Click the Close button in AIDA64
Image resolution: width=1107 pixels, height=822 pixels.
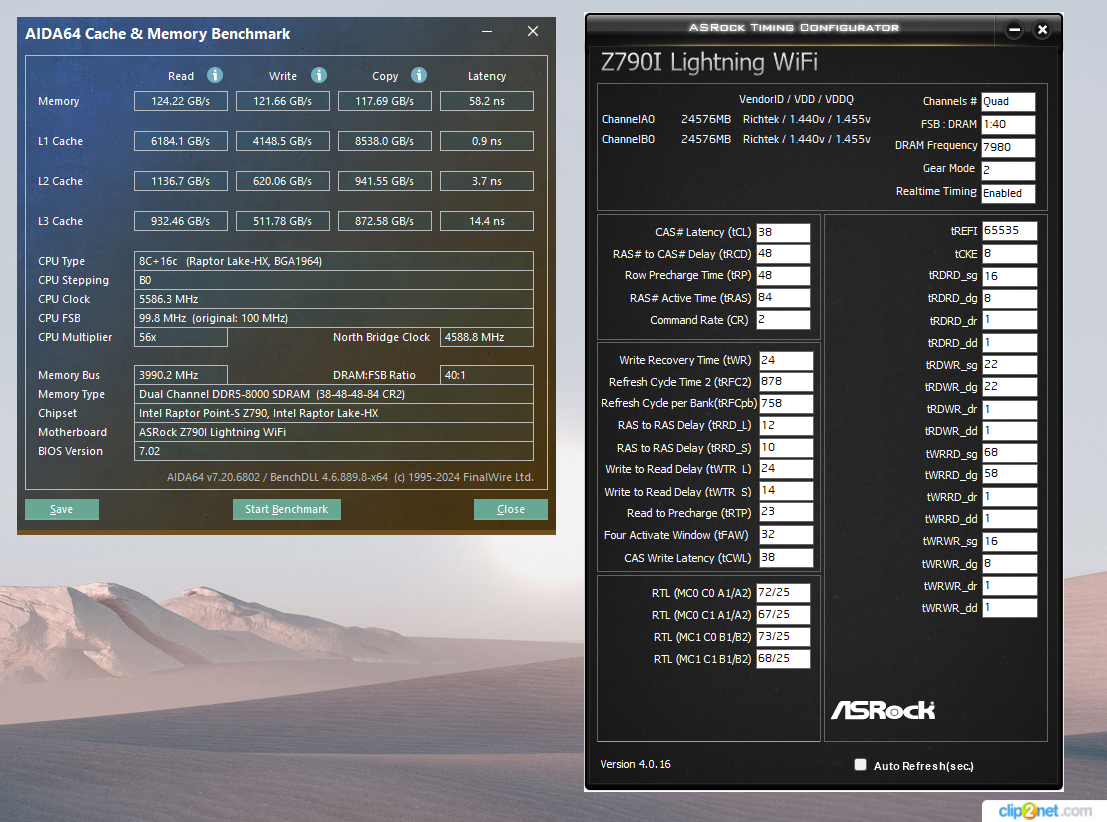click(x=510, y=509)
